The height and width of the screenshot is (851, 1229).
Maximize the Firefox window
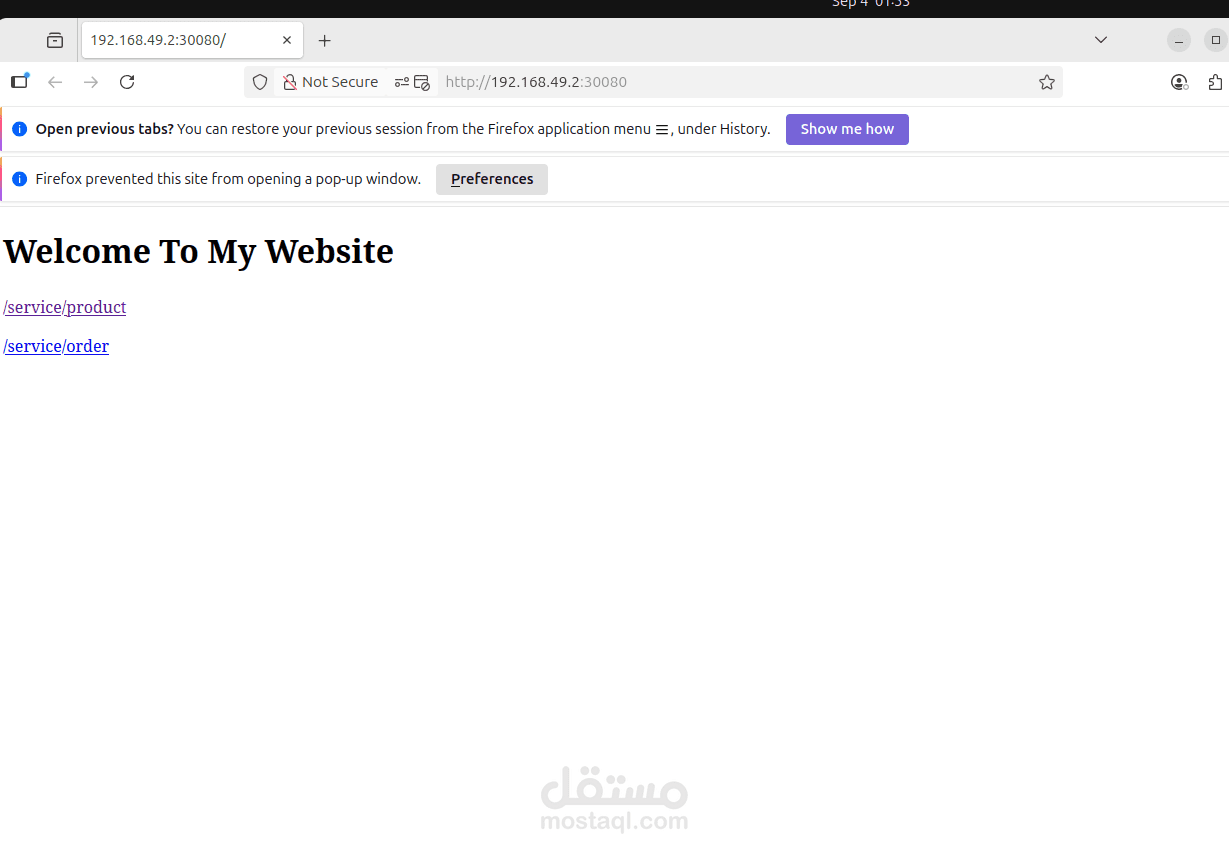point(1216,40)
